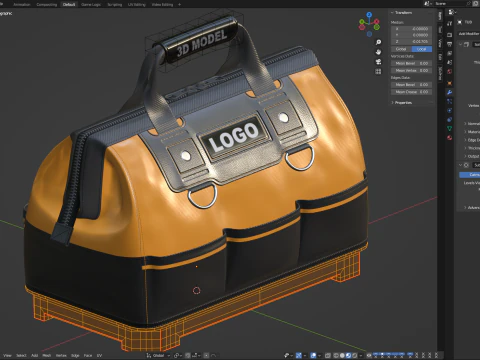480x360 pixels.
Task: Switch to the Game Logic workspace tab
Action: pos(91,5)
